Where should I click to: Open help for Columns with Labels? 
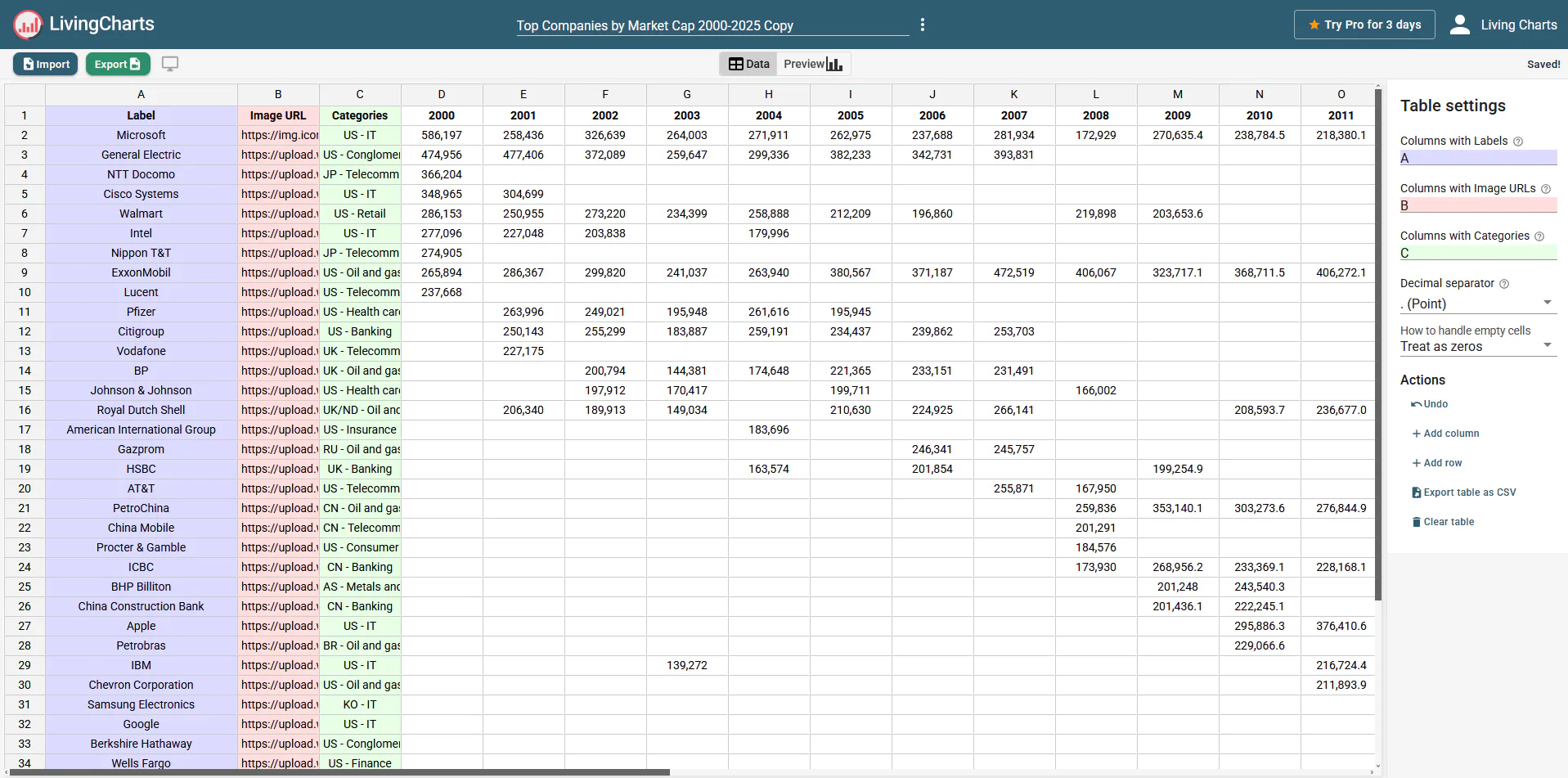[x=1518, y=142]
